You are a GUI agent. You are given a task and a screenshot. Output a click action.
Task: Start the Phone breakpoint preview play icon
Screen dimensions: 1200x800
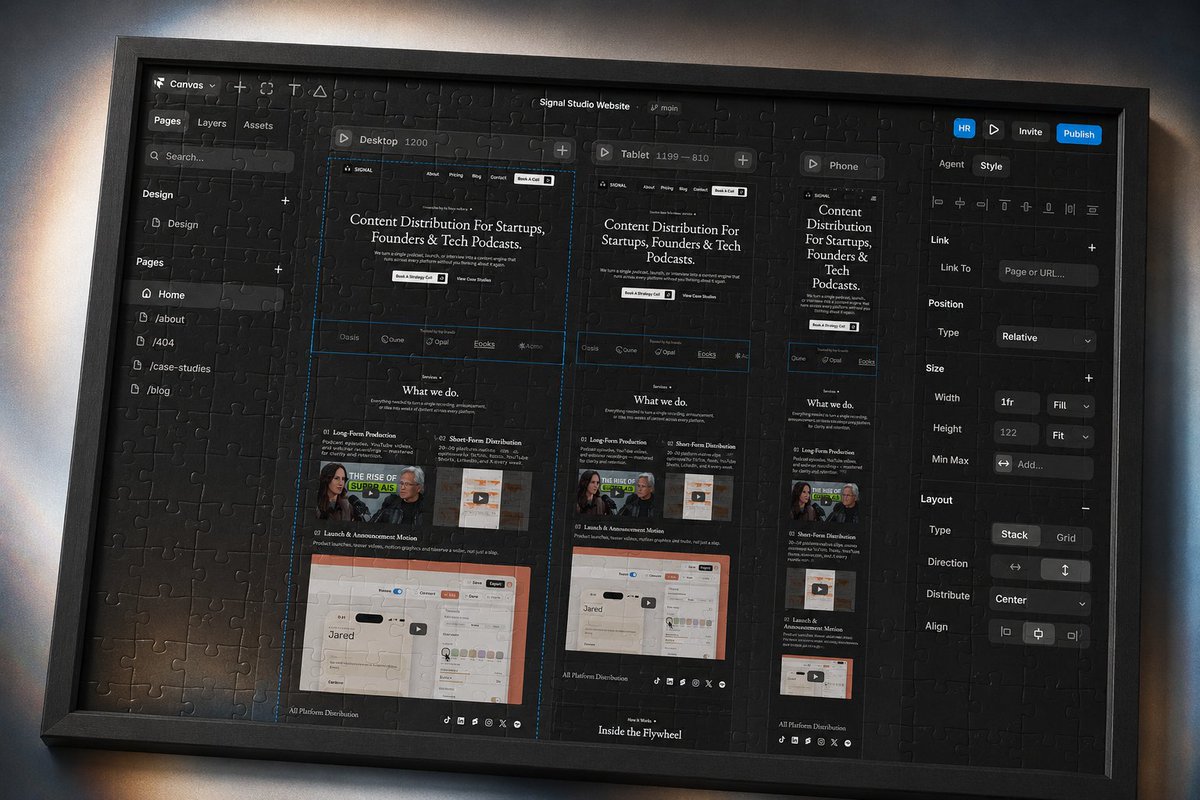click(x=813, y=164)
